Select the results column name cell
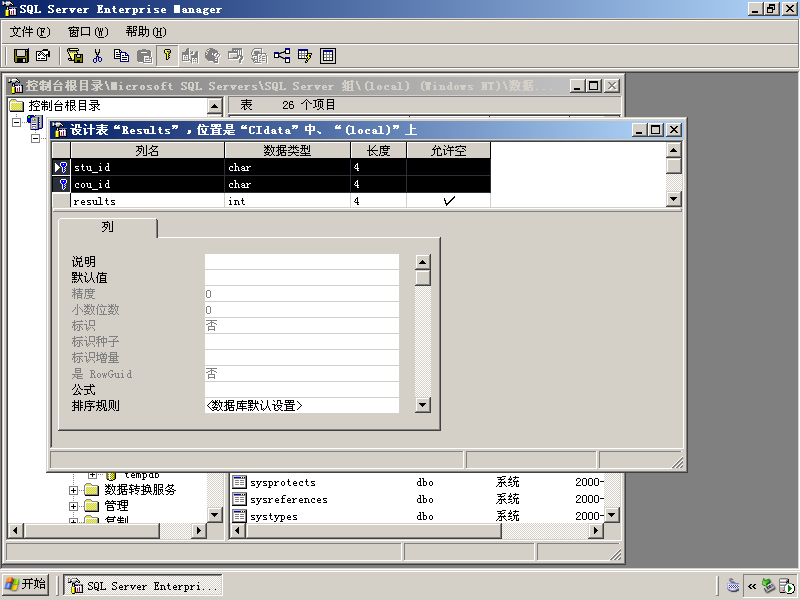 [x=147, y=201]
